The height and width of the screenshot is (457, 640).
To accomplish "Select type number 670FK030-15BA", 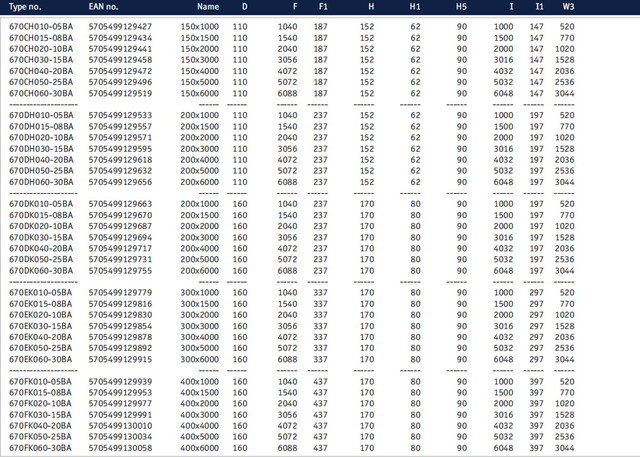I will click(x=40, y=415).
